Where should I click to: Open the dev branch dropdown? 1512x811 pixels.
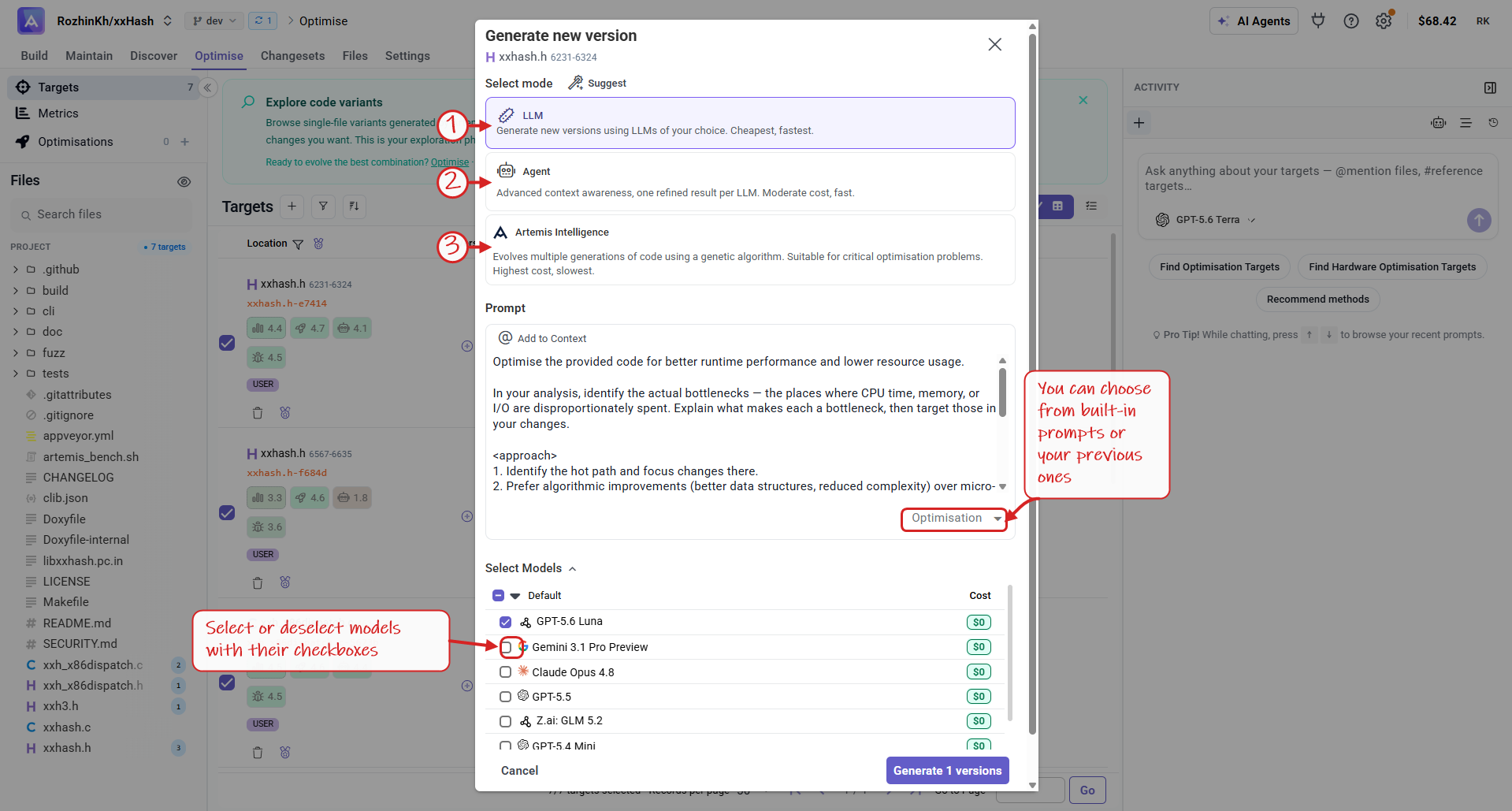point(214,20)
